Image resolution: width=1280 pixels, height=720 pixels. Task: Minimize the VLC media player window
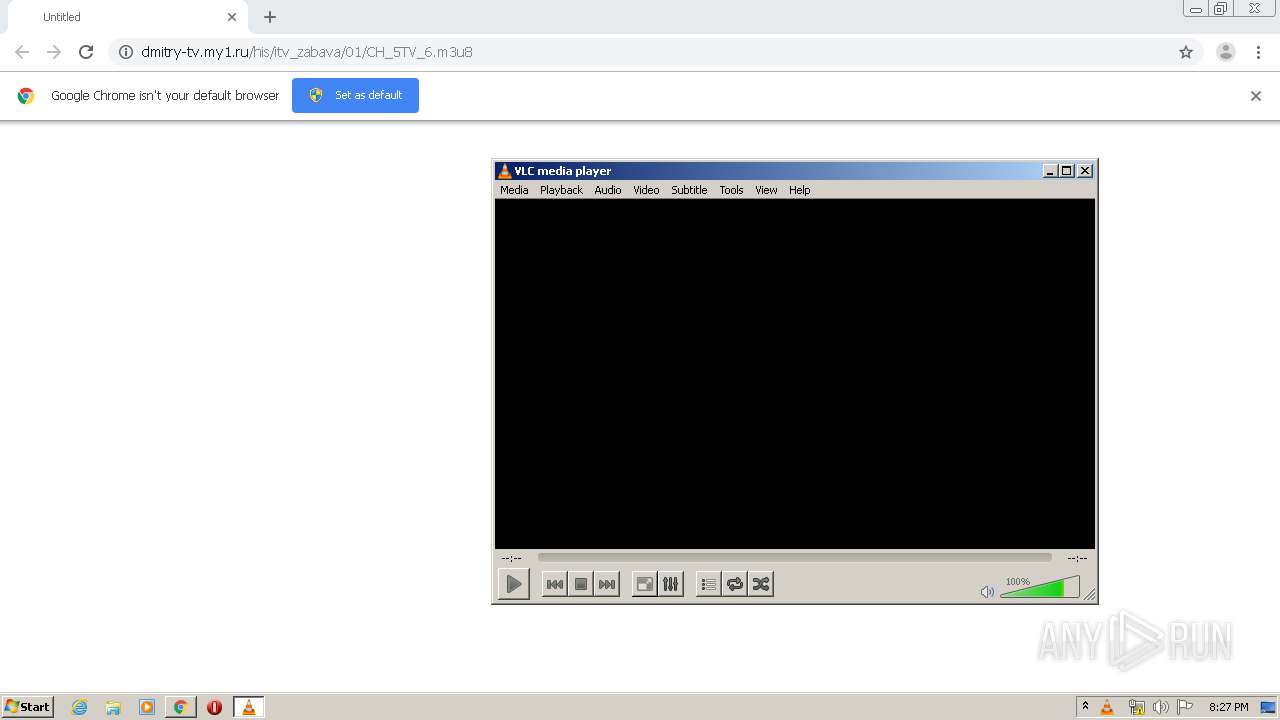tap(1050, 171)
